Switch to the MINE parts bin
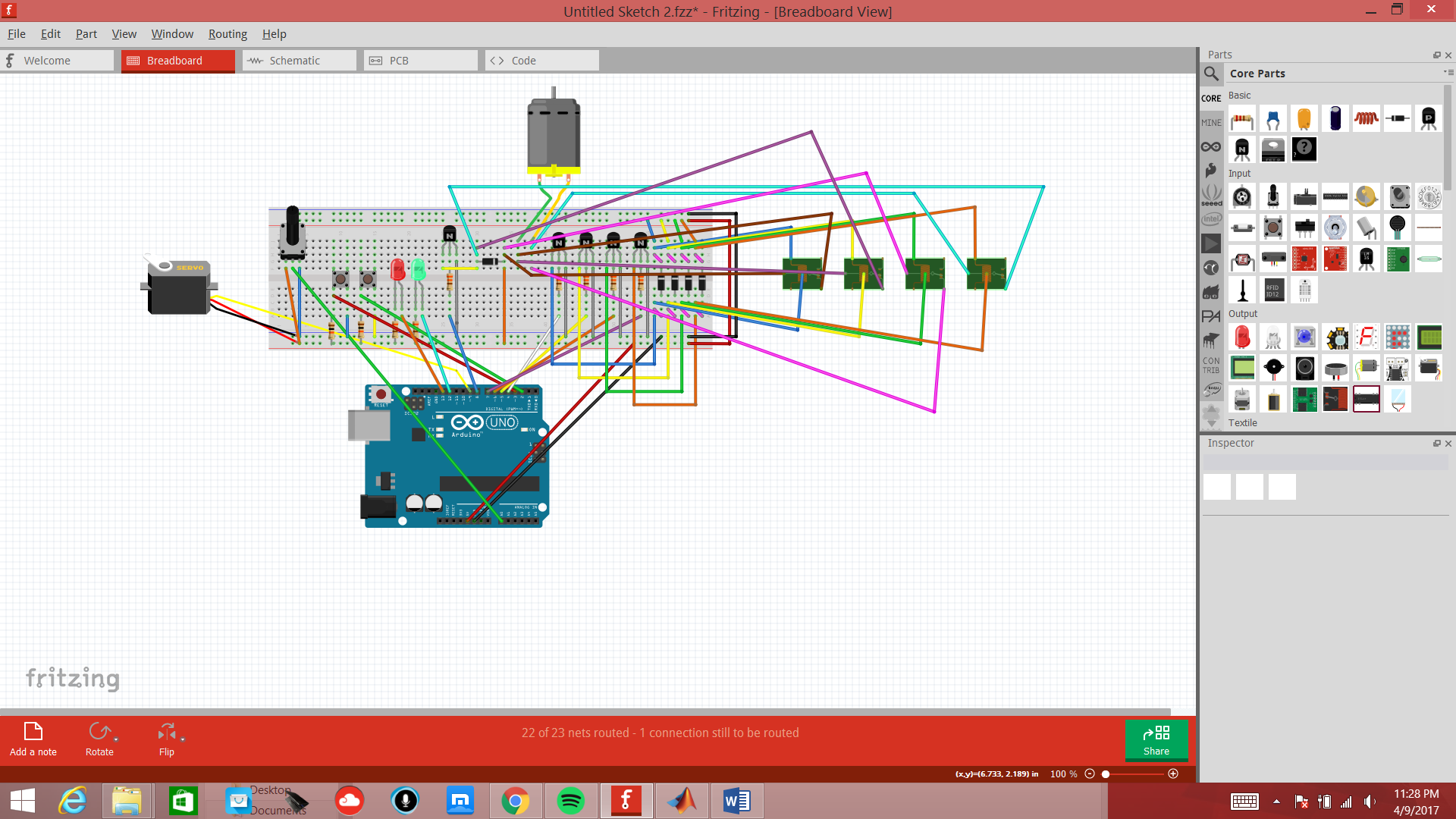This screenshot has height=819, width=1456. click(1211, 122)
